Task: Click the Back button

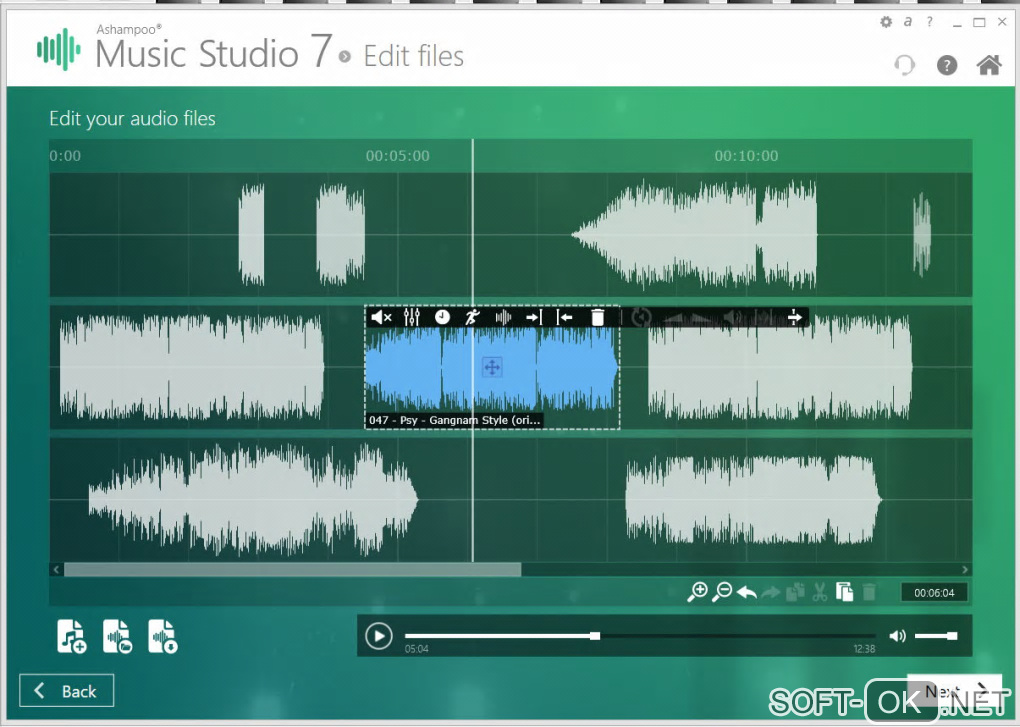Action: [66, 691]
